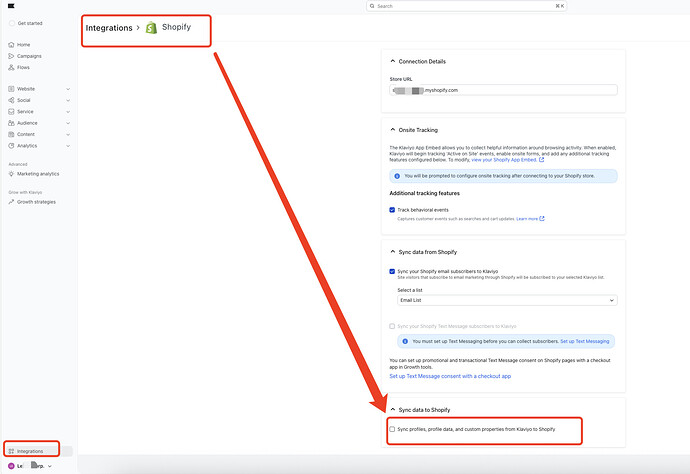Expand the Service menu chevron
Image resolution: width=690 pixels, height=474 pixels.
click(68, 112)
